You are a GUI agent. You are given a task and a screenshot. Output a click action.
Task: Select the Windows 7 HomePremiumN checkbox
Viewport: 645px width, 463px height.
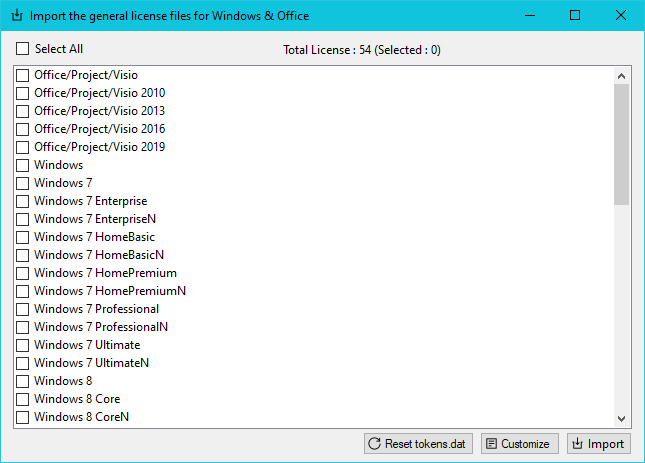point(23,291)
